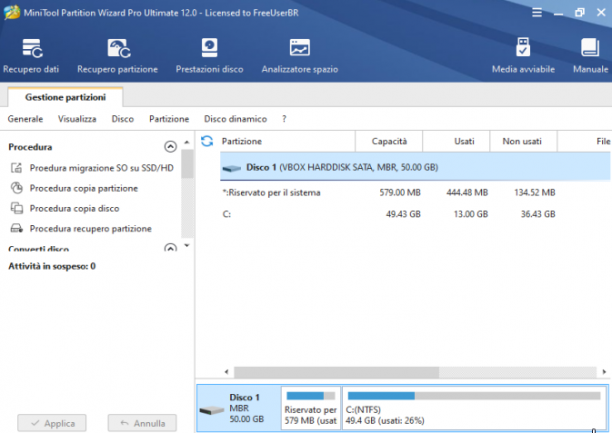Sort by Non usati column header
This screenshot has height=433, width=612.
[x=523, y=141]
